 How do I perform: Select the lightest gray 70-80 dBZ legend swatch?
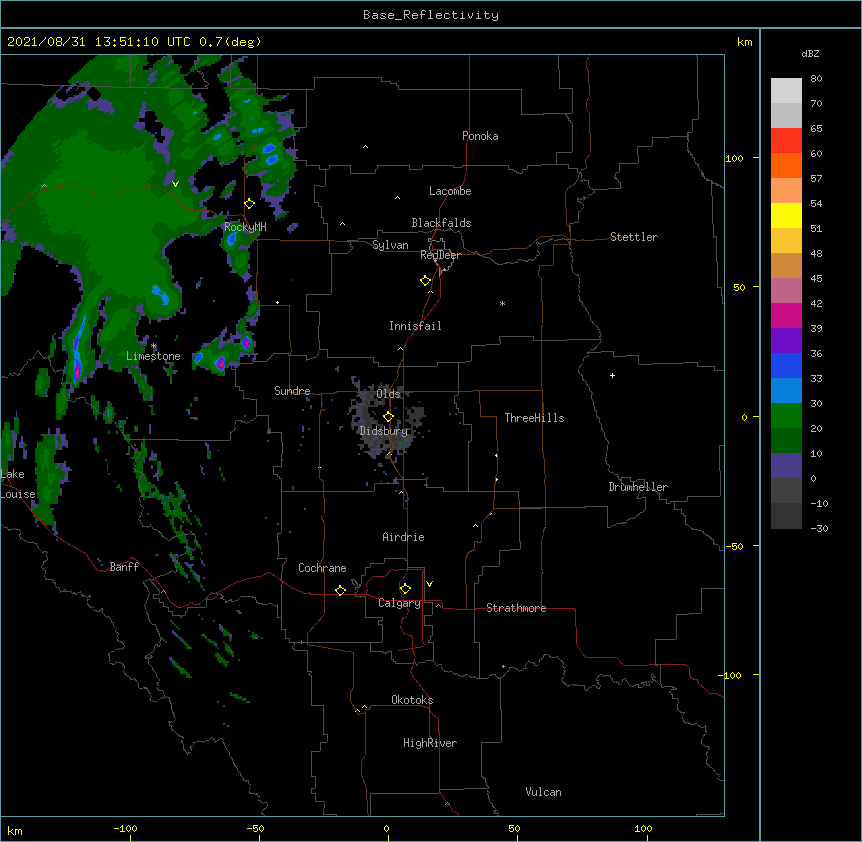tap(786, 91)
